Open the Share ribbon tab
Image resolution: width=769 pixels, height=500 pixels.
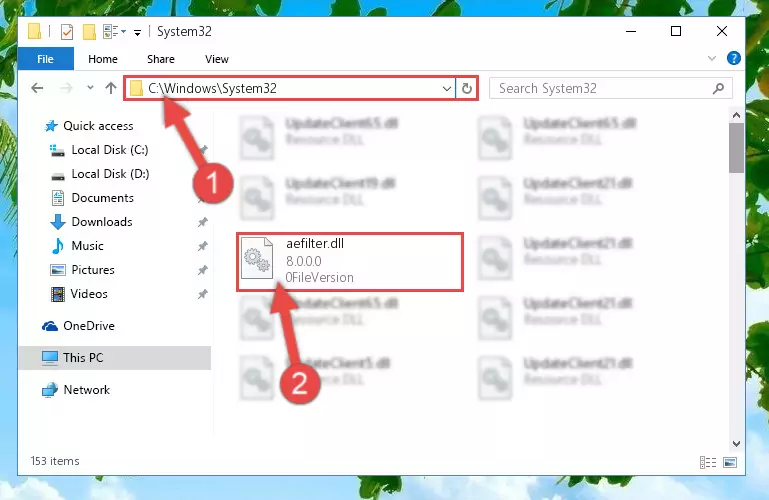[161, 59]
